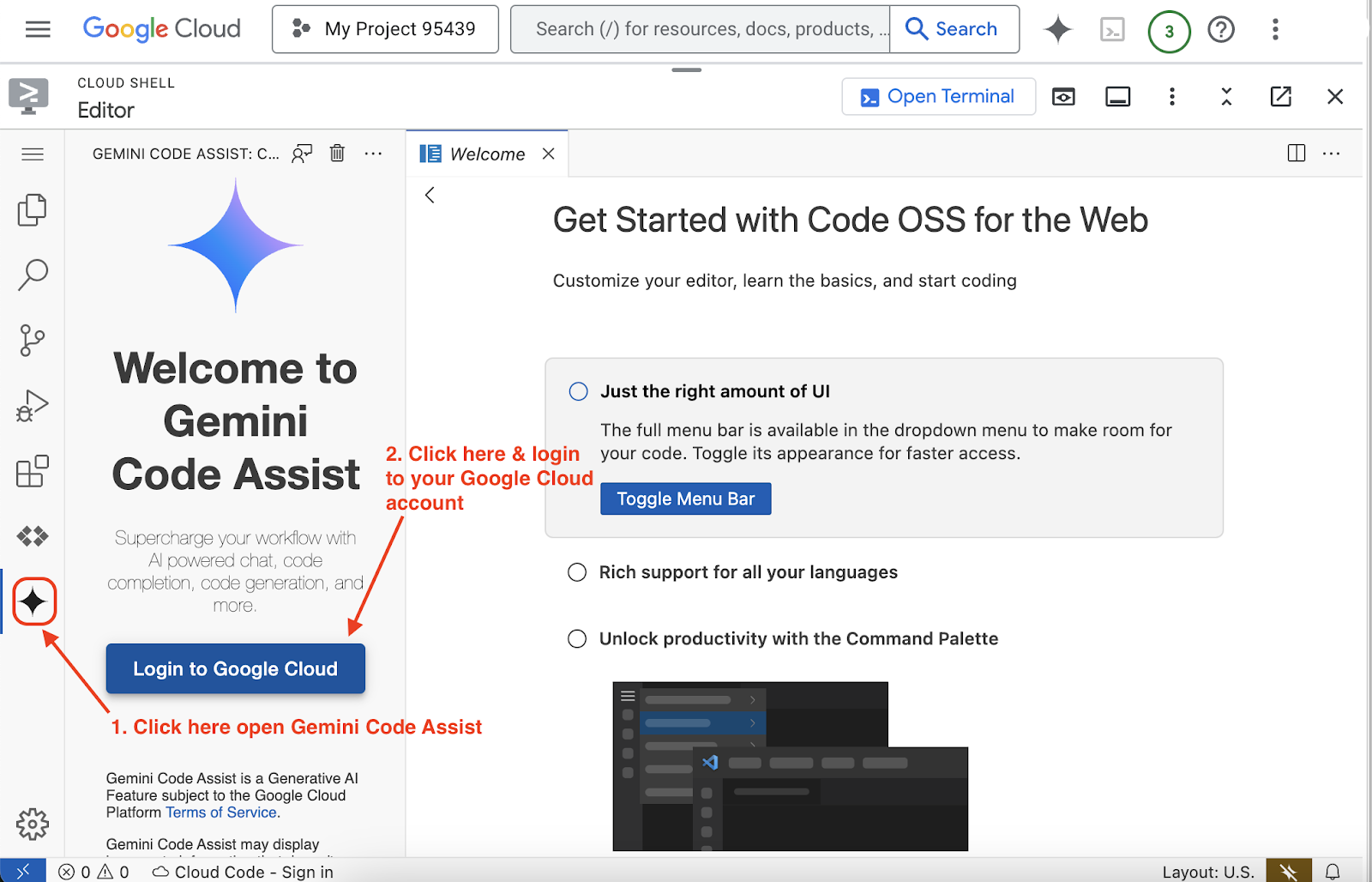
Task: Select the 'Just the right amount of UI' radio
Action: click(579, 392)
